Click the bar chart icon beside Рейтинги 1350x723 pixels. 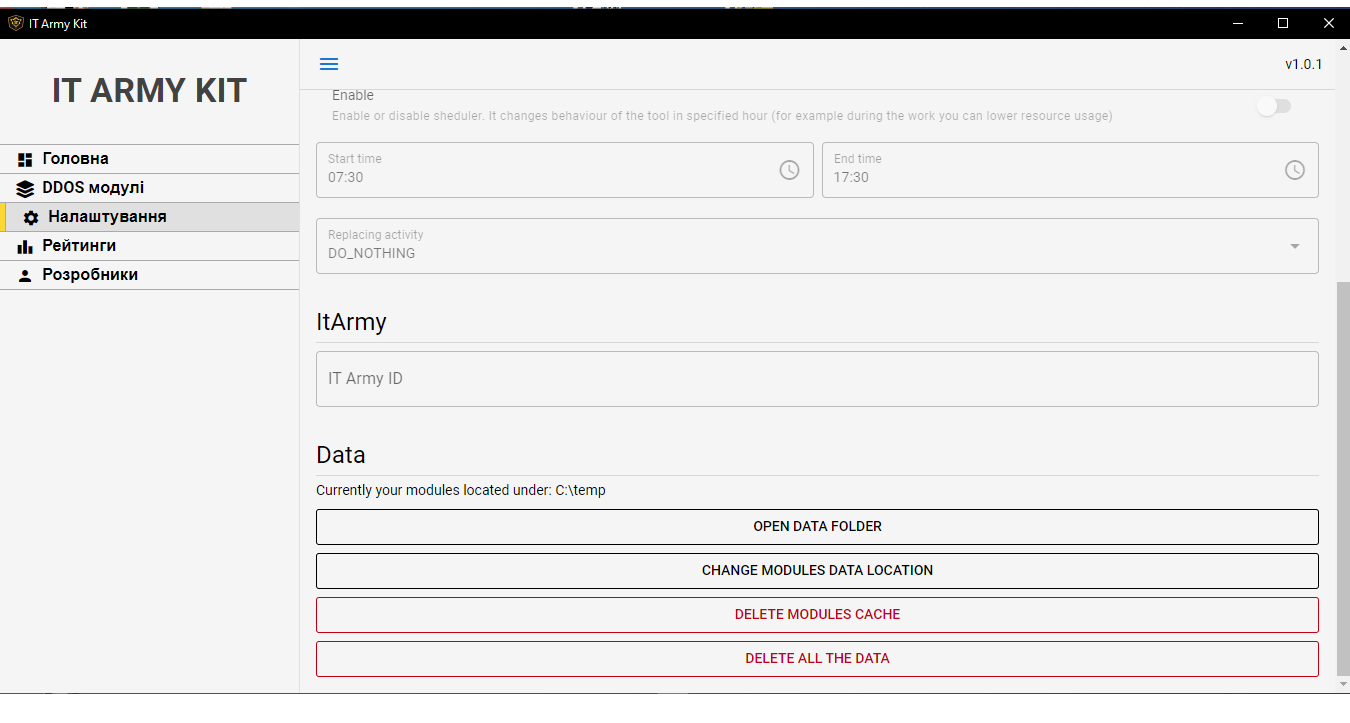pos(25,247)
